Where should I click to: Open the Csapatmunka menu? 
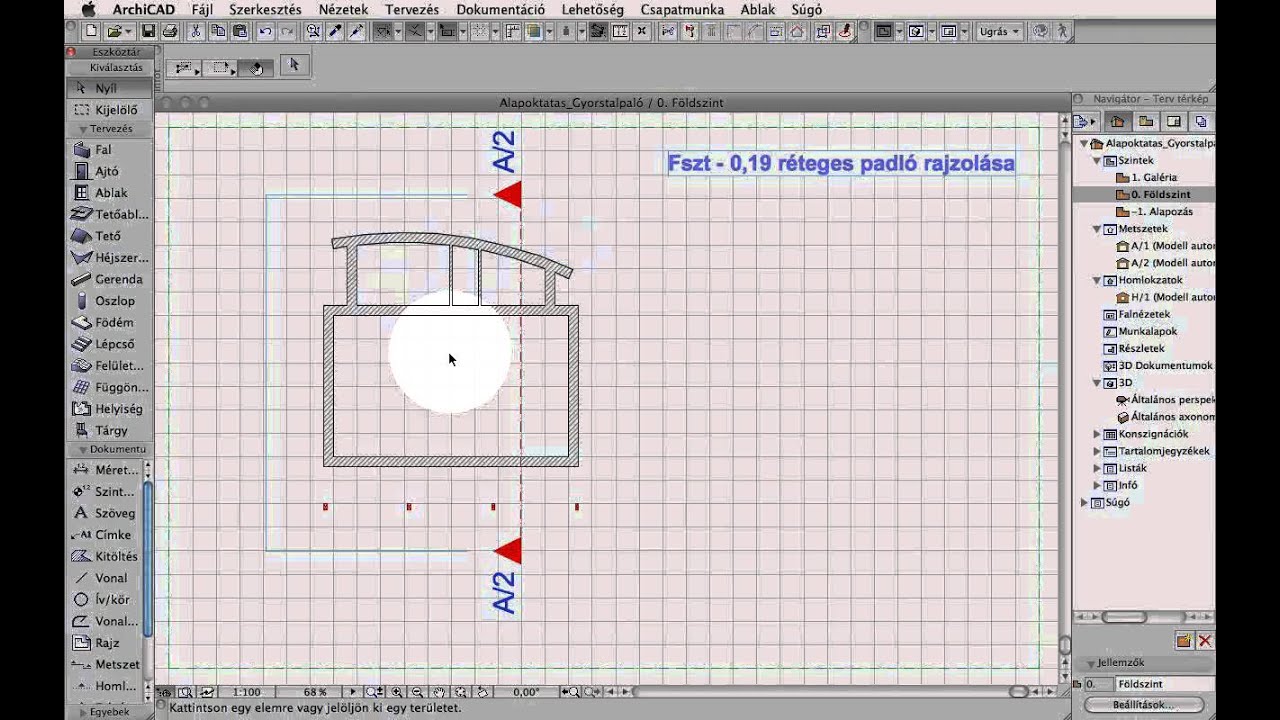[x=682, y=9]
